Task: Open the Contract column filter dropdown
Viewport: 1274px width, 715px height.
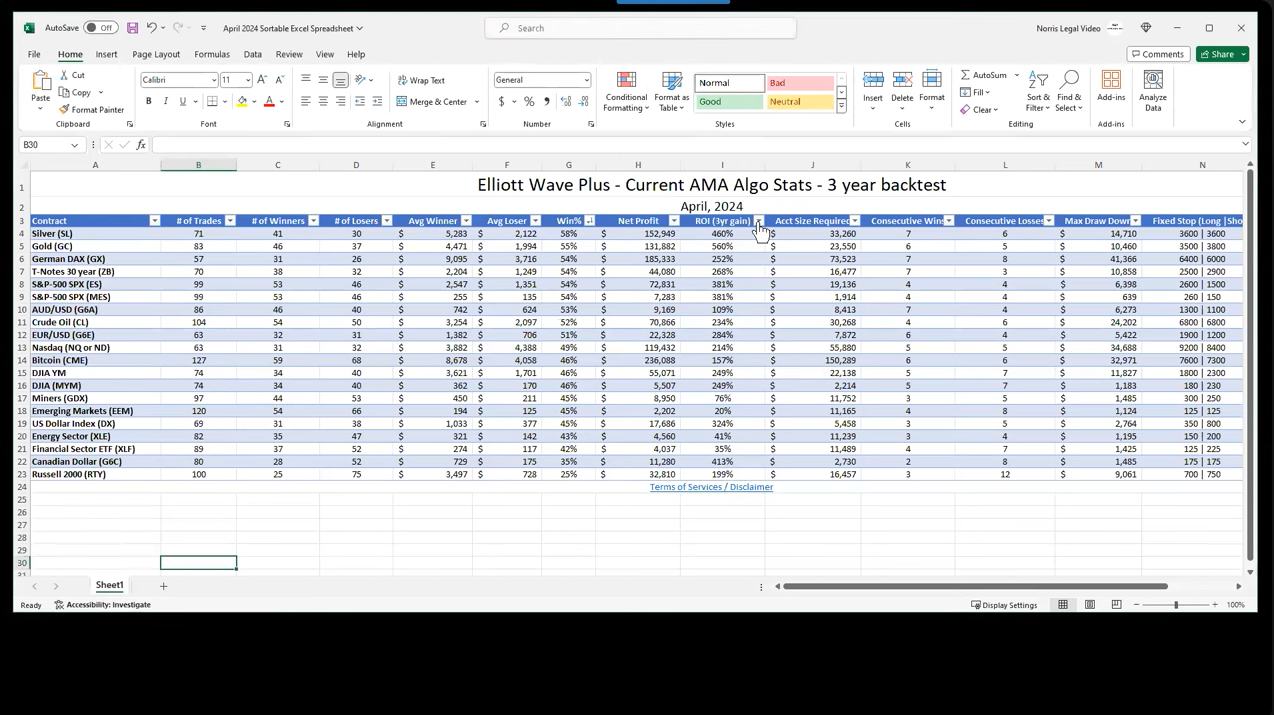Action: pos(154,221)
